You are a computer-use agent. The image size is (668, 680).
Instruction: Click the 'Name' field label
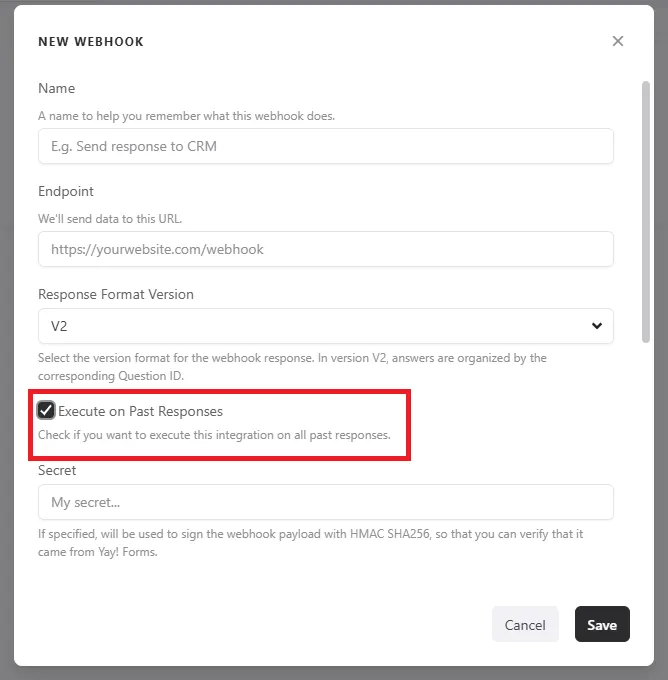57,88
